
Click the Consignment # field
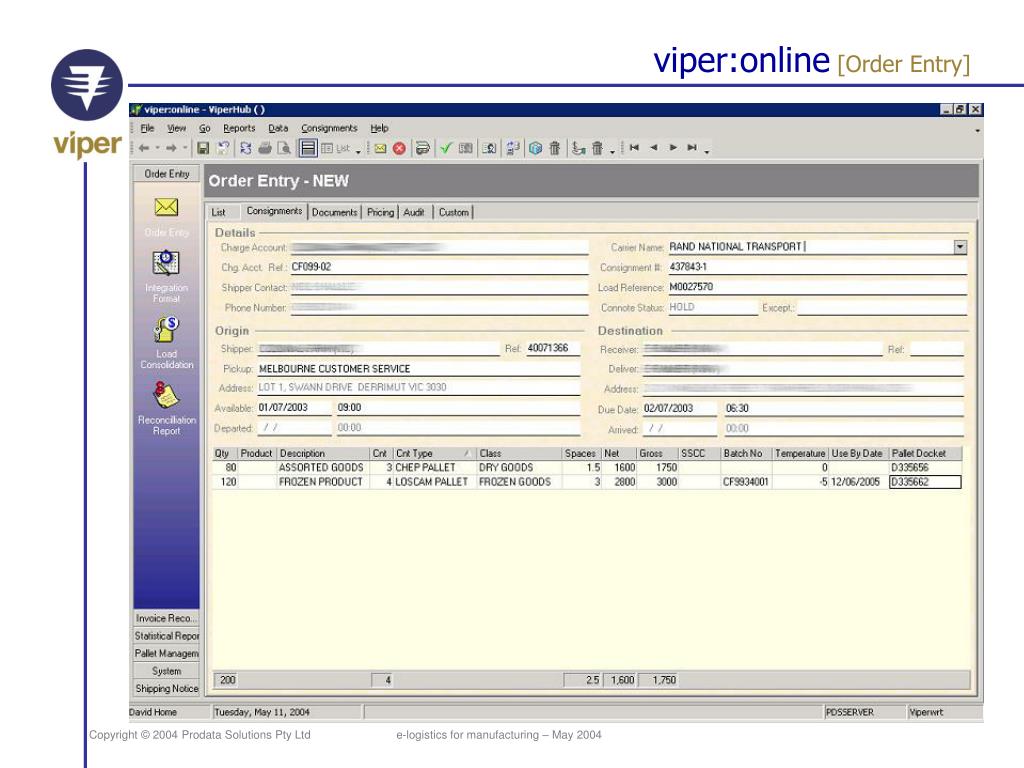pyautogui.click(x=817, y=267)
